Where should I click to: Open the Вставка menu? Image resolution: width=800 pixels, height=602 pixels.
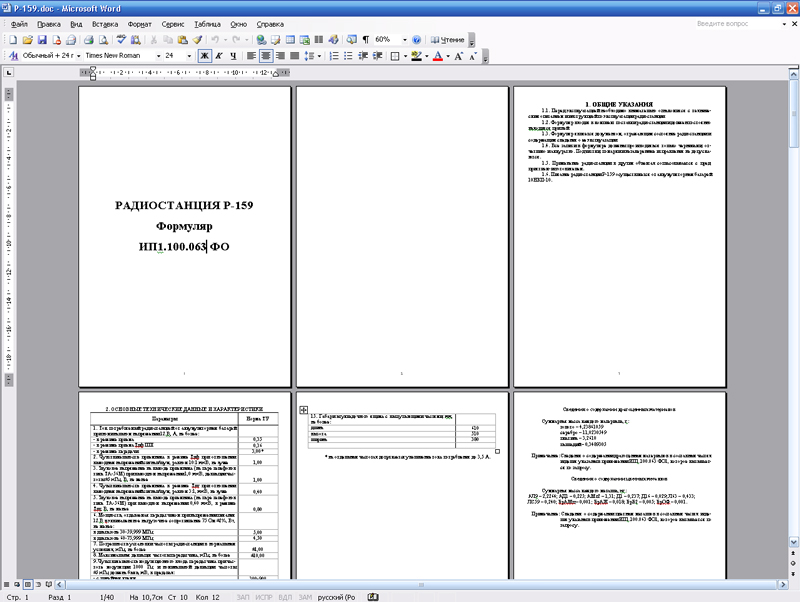coord(104,22)
